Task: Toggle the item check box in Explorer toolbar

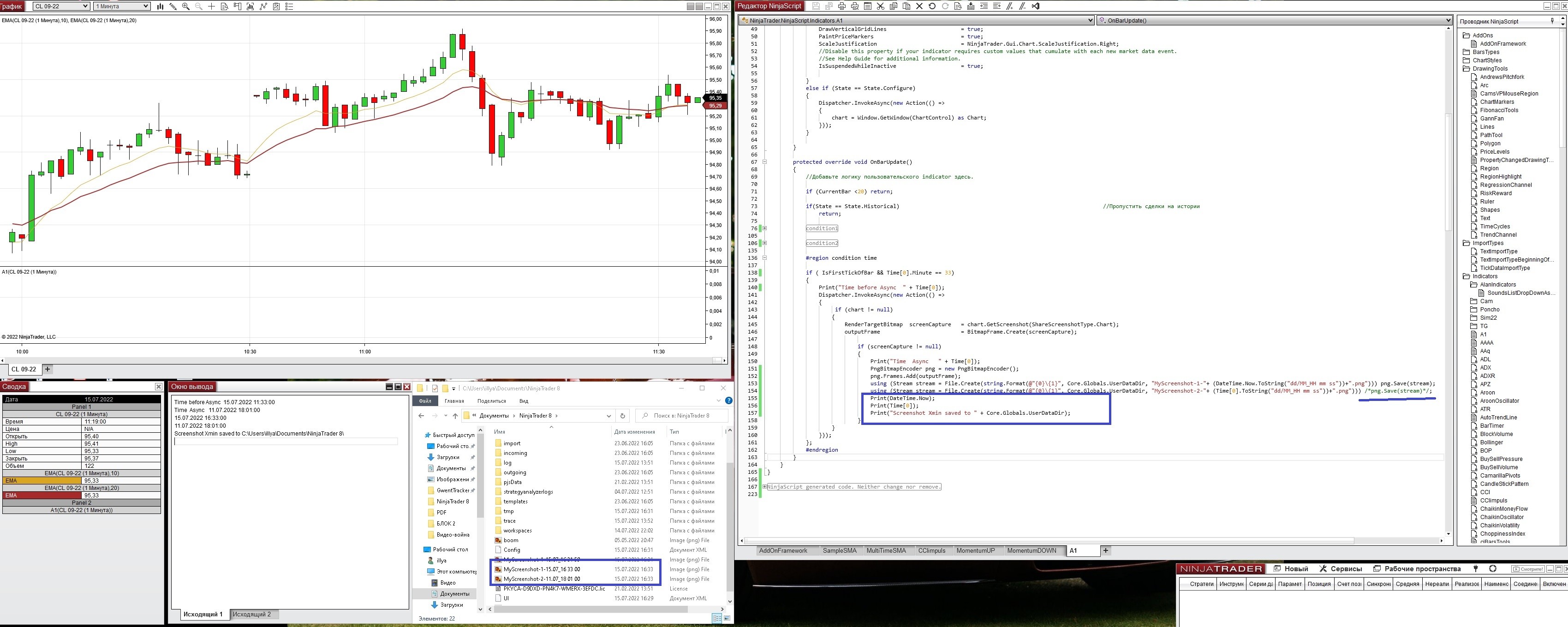Action: [x=435, y=388]
